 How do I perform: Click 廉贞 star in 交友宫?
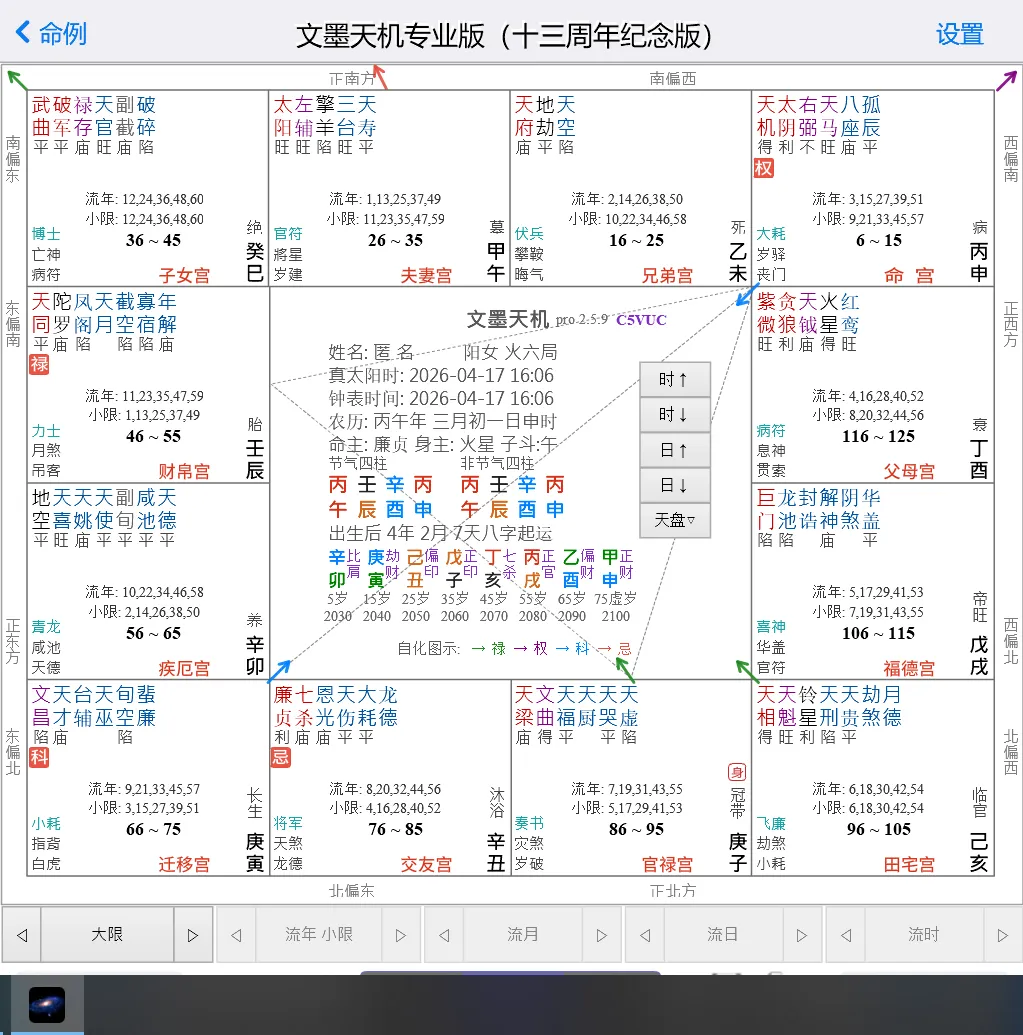tap(282, 706)
